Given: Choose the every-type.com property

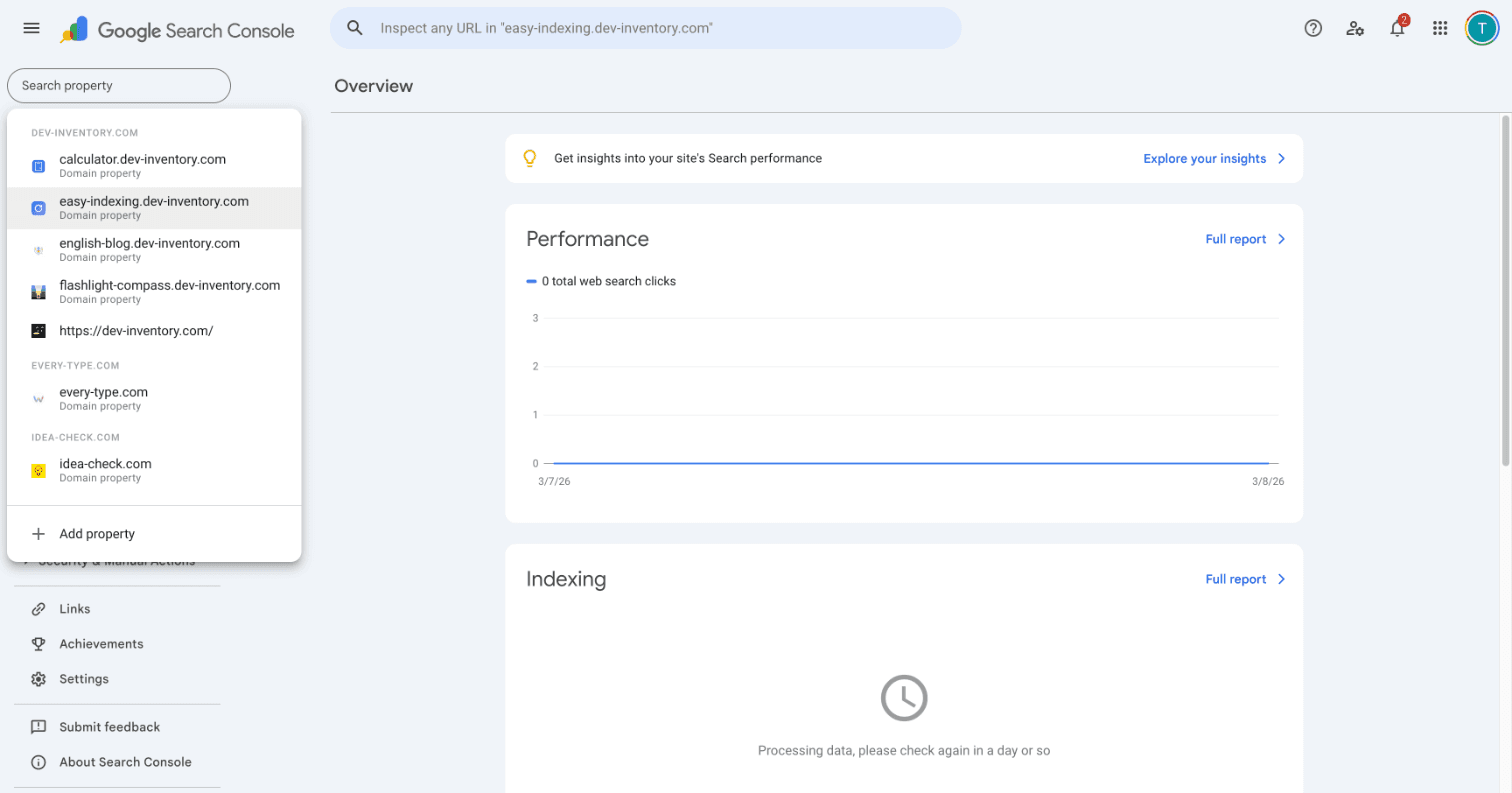Looking at the screenshot, I should (103, 398).
